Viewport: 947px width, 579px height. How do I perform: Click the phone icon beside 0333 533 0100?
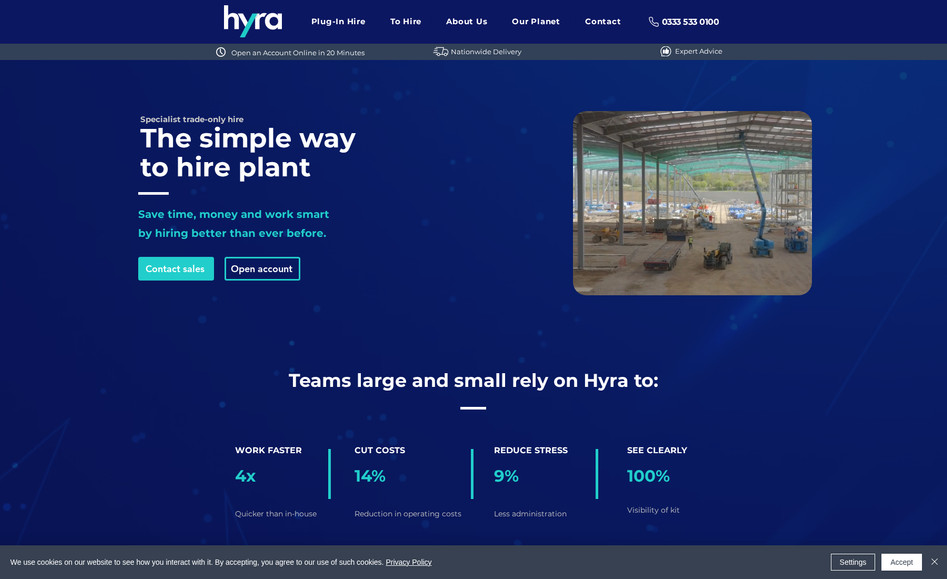pyautogui.click(x=653, y=21)
